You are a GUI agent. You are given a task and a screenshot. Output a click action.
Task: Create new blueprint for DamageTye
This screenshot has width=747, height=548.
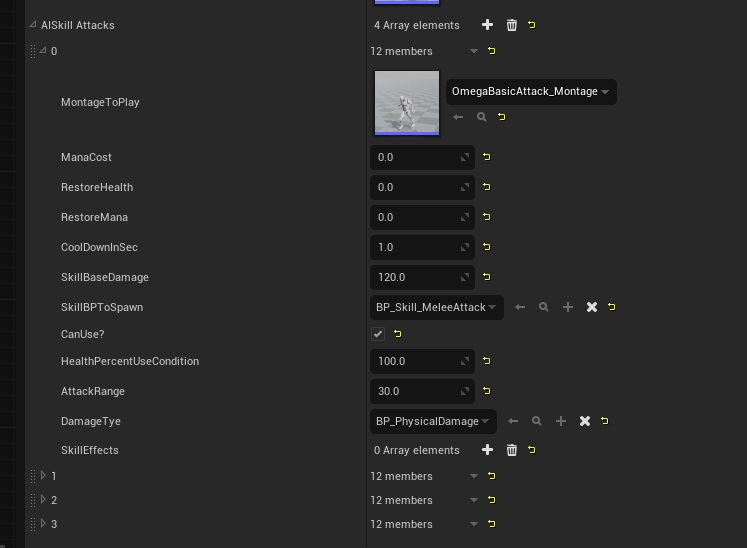(x=561, y=421)
